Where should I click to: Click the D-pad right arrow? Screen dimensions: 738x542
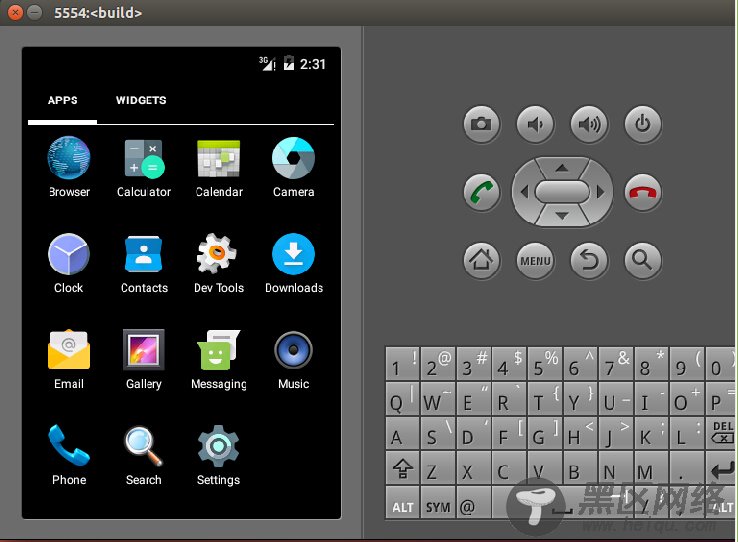[x=600, y=192]
